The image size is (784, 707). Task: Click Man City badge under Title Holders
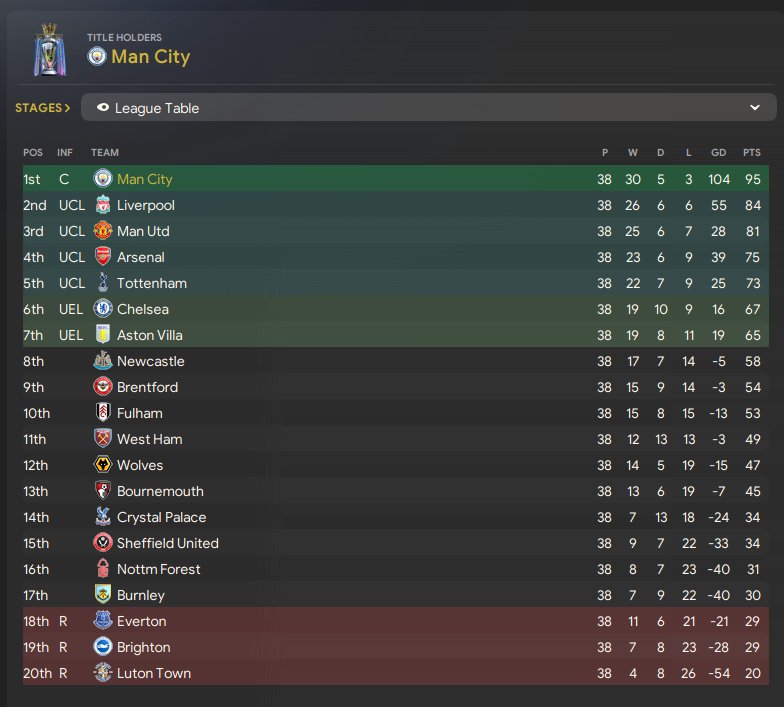click(97, 56)
